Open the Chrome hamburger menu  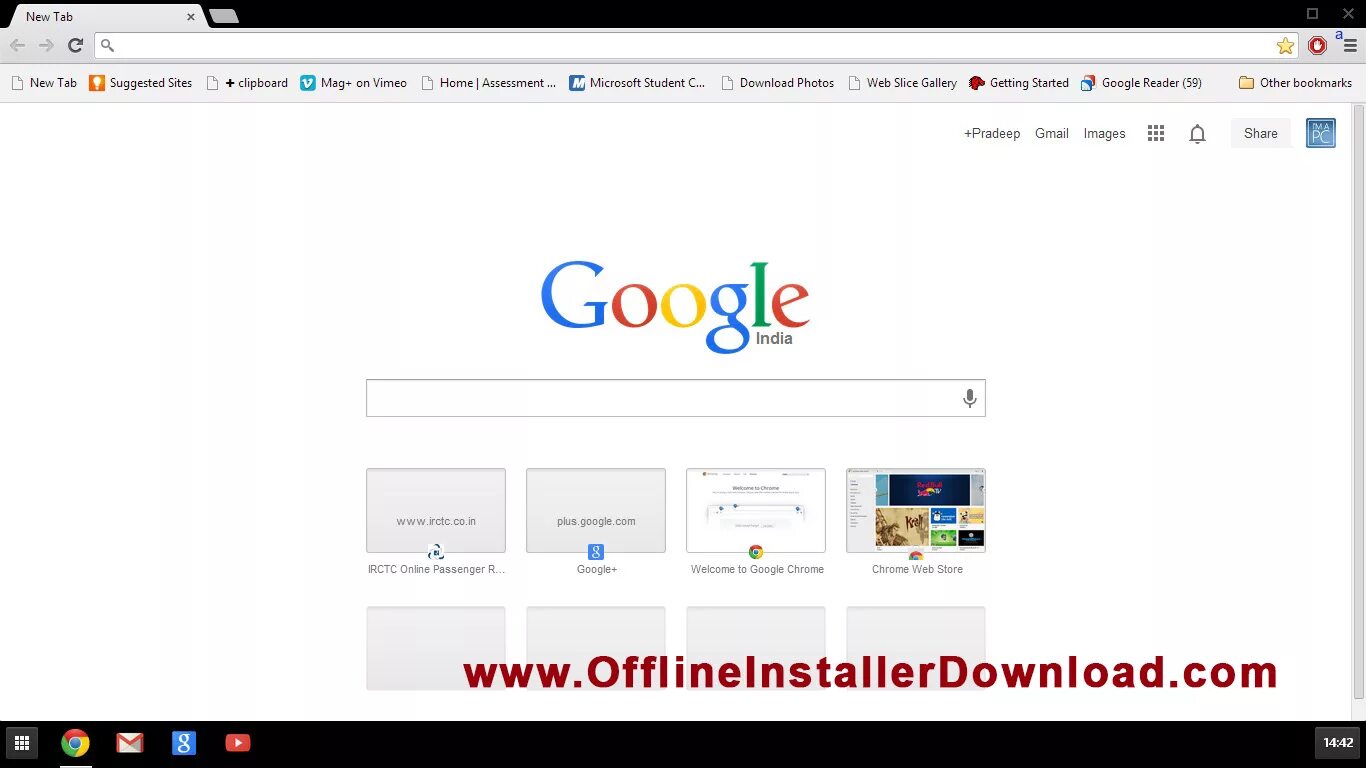click(x=1350, y=46)
